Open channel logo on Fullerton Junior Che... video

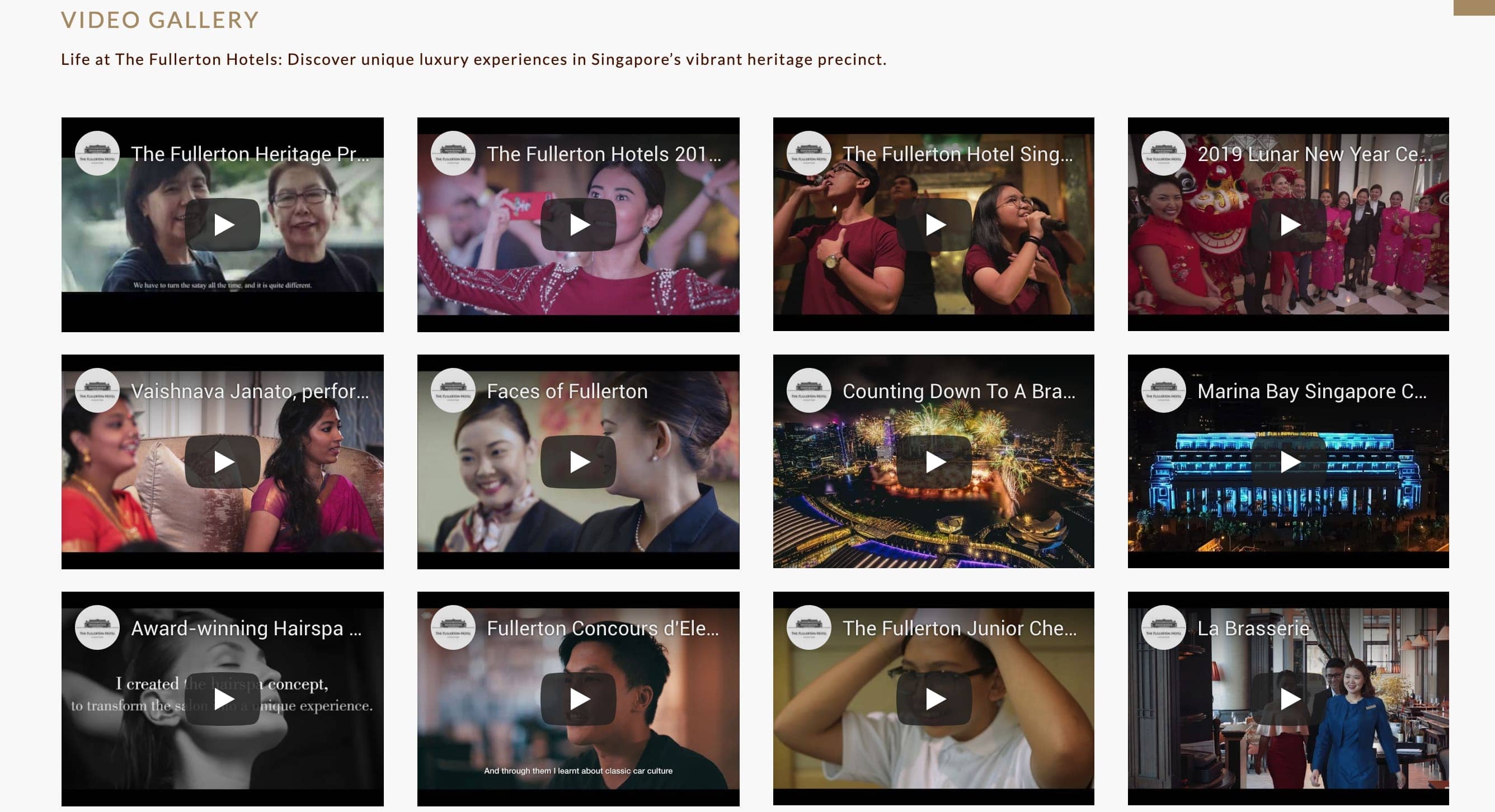click(x=808, y=628)
